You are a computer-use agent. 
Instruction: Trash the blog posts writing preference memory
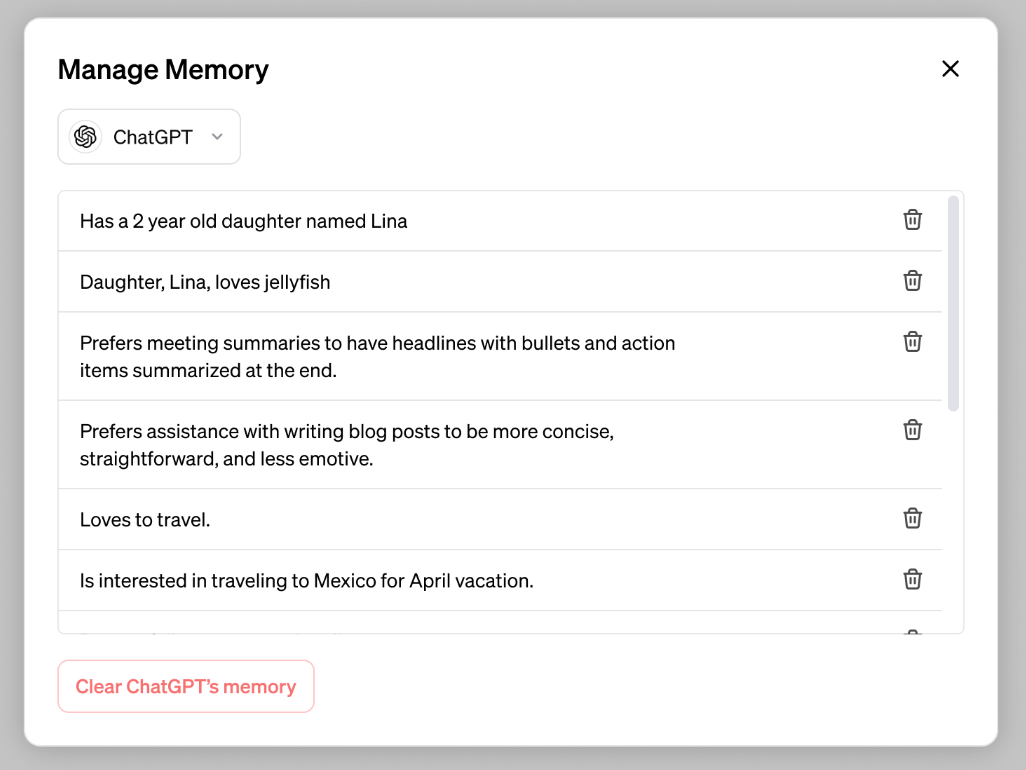pyautogui.click(x=912, y=430)
